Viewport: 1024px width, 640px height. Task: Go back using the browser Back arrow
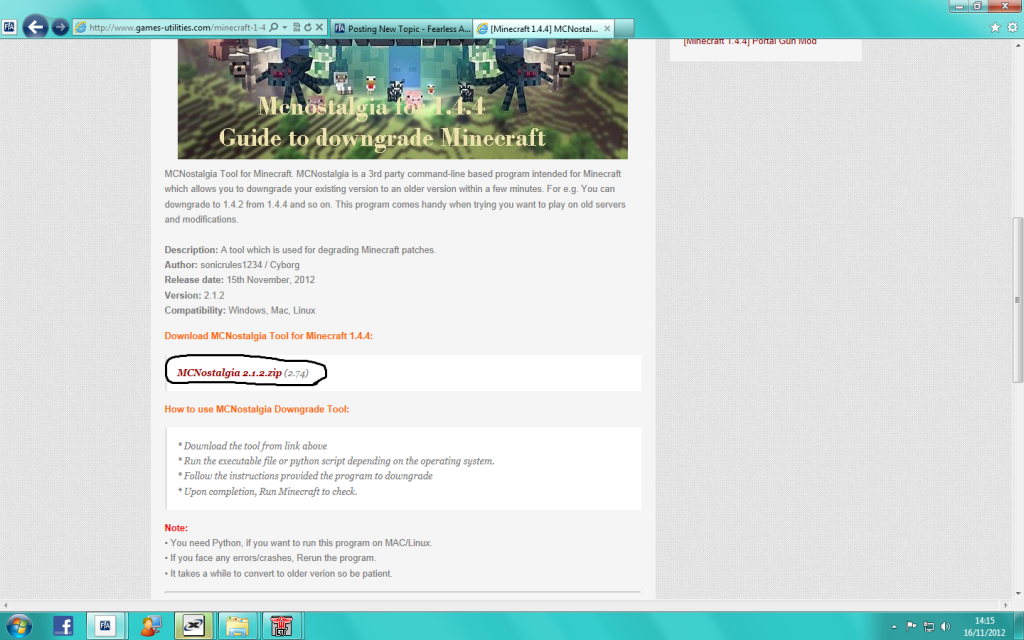[36, 27]
